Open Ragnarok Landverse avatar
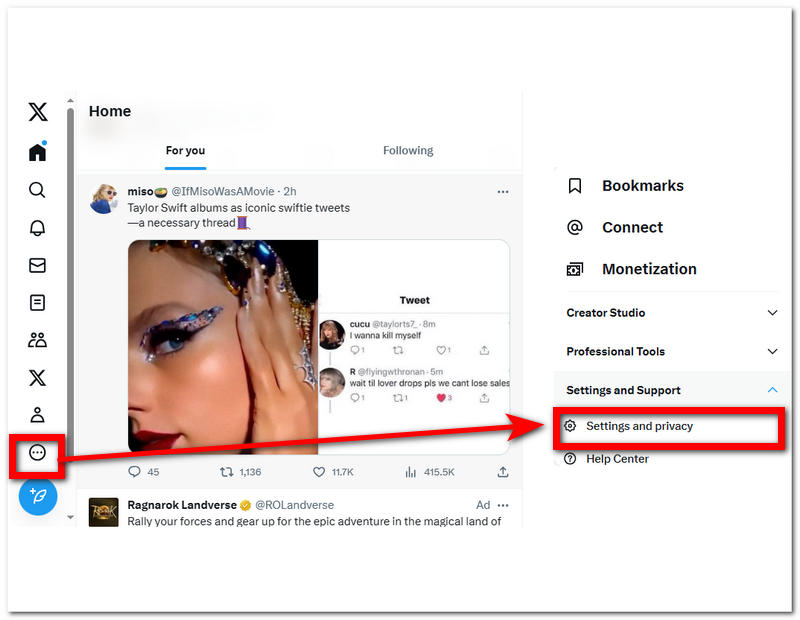The height and width of the screenshot is (620, 800). coord(104,512)
